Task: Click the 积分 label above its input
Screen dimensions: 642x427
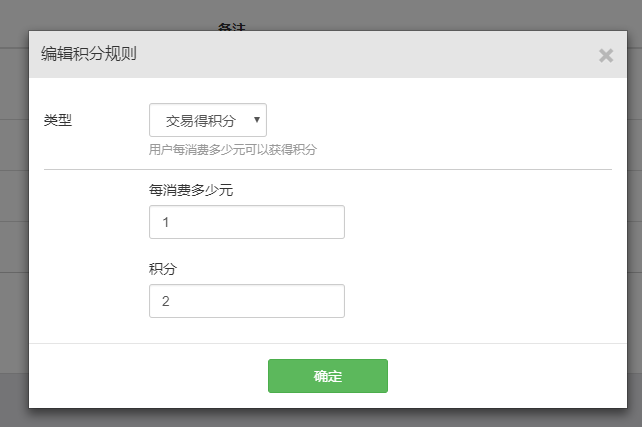Action: click(x=163, y=268)
